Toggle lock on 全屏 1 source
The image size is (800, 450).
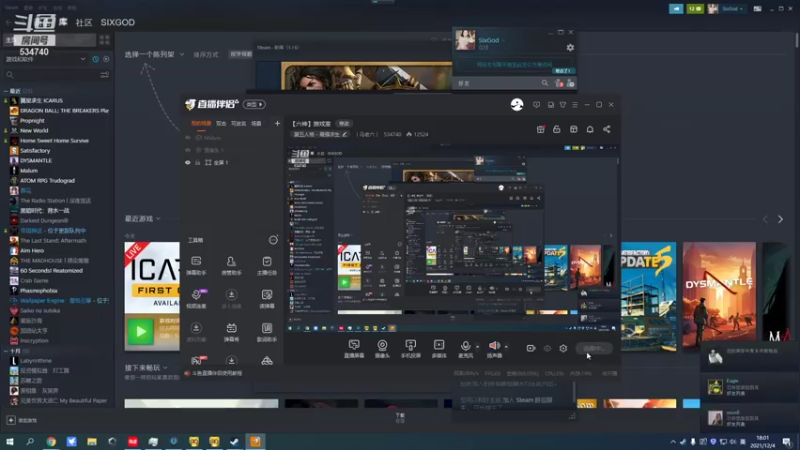click(x=198, y=162)
